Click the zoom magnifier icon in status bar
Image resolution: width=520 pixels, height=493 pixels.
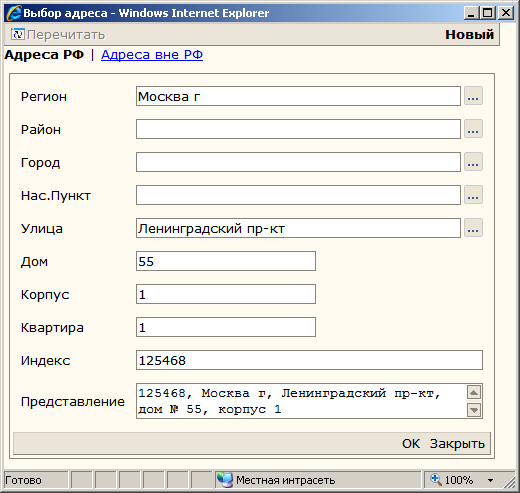coord(436,479)
